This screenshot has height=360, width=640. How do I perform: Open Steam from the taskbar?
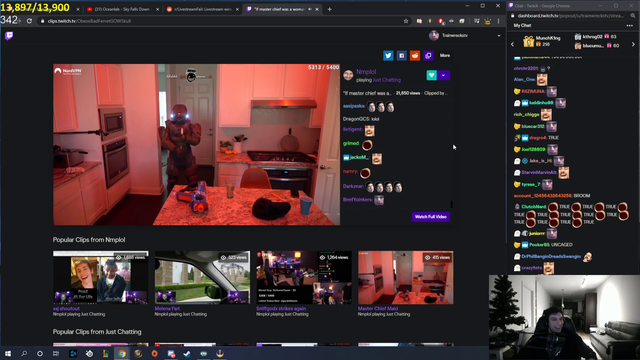(x=187, y=353)
